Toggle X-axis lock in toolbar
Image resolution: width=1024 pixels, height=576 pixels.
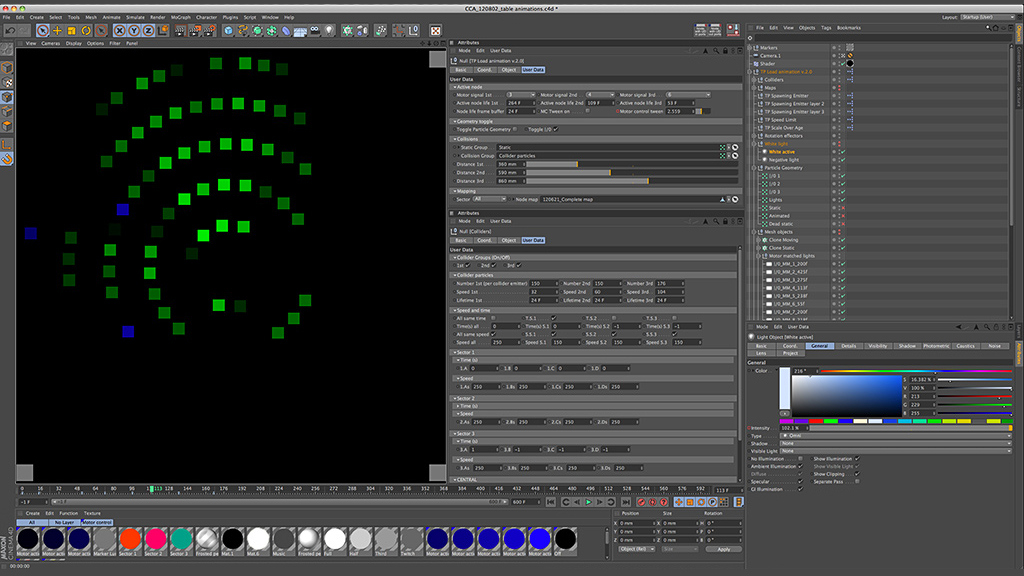click(x=119, y=31)
